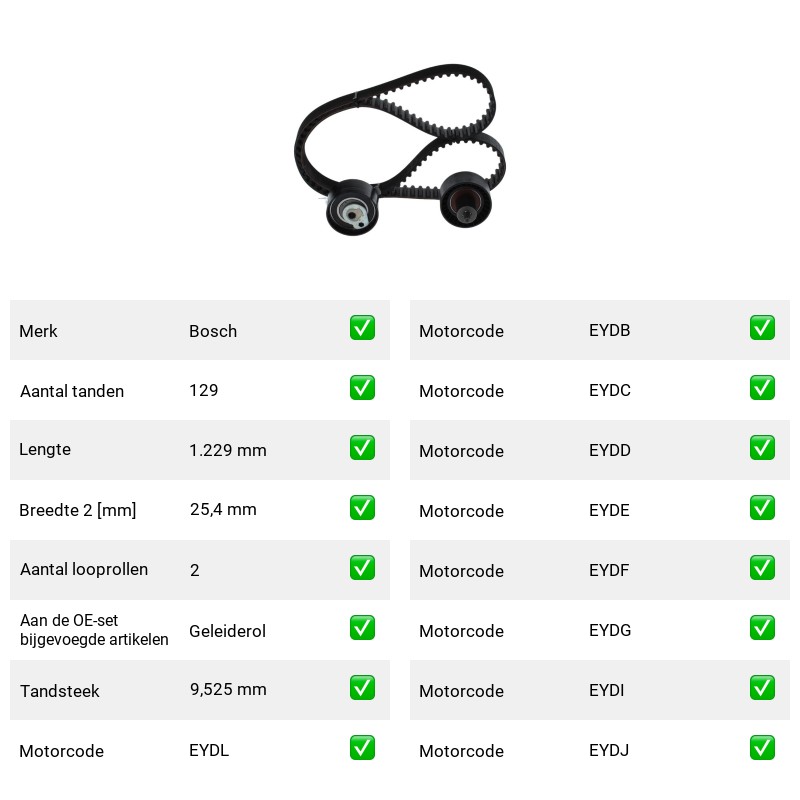Click the checkmark for Motorcode EYDF
This screenshot has height=800, width=800.
pos(762,568)
